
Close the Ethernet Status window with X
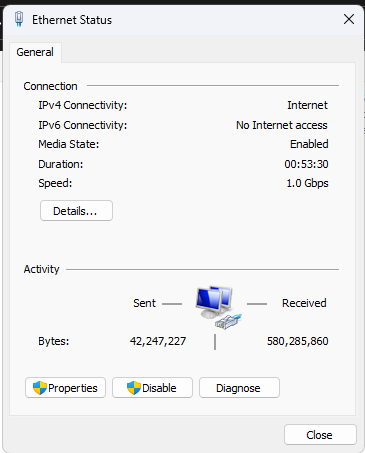[x=349, y=19]
